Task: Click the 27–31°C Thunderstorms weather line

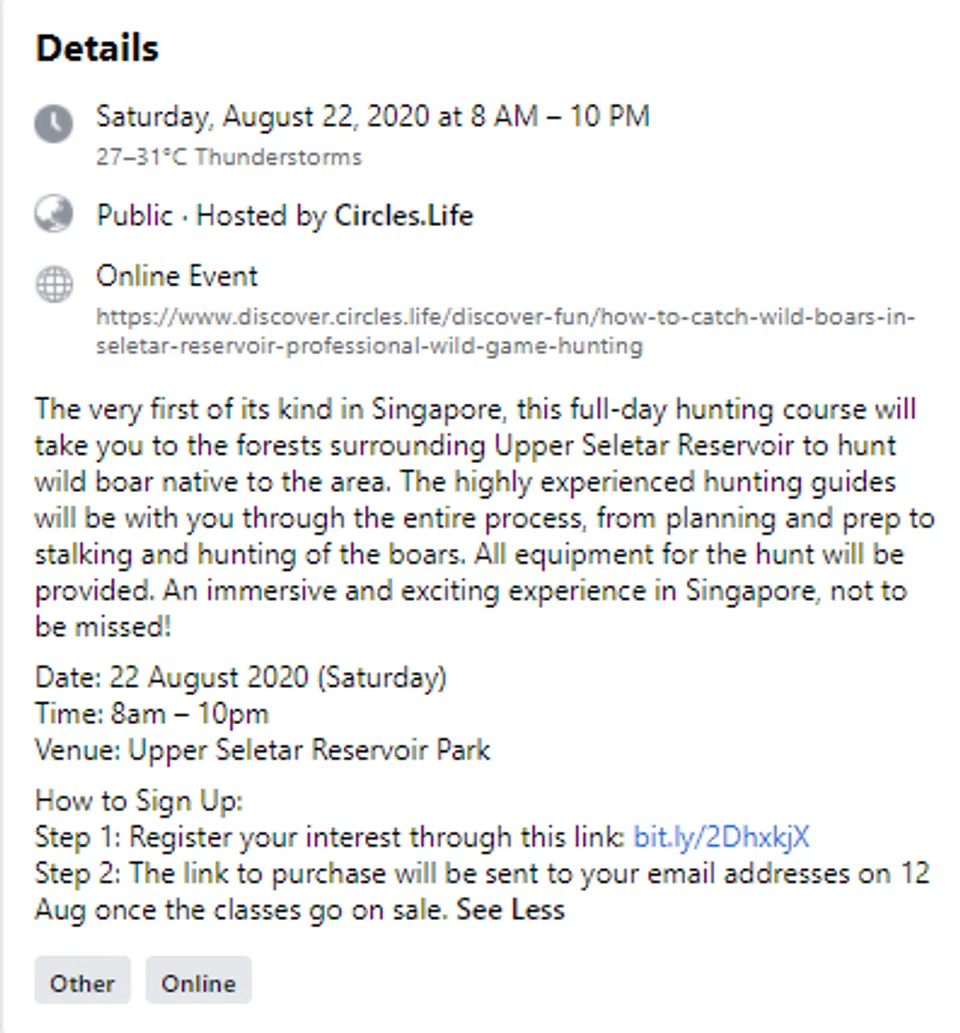Action: point(229,157)
